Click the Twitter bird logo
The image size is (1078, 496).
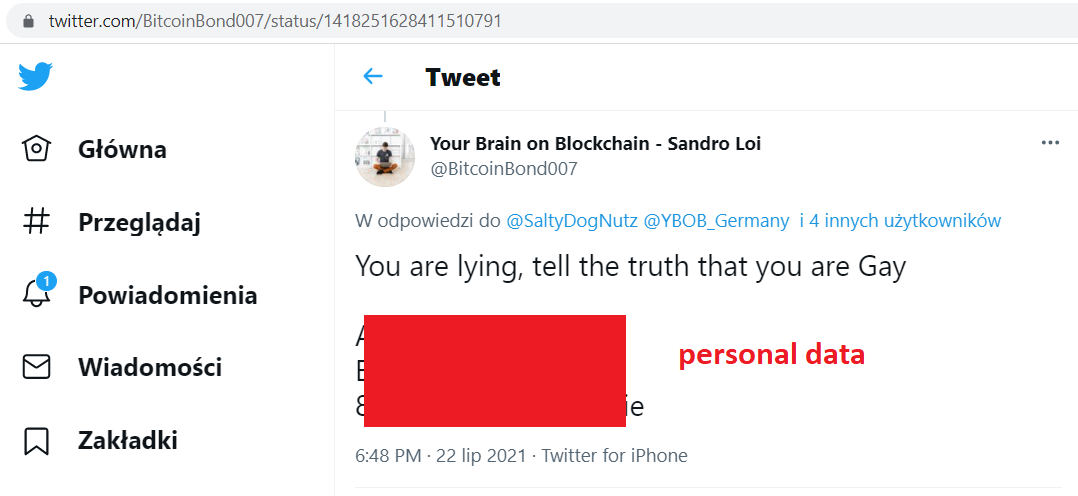pos(35,76)
